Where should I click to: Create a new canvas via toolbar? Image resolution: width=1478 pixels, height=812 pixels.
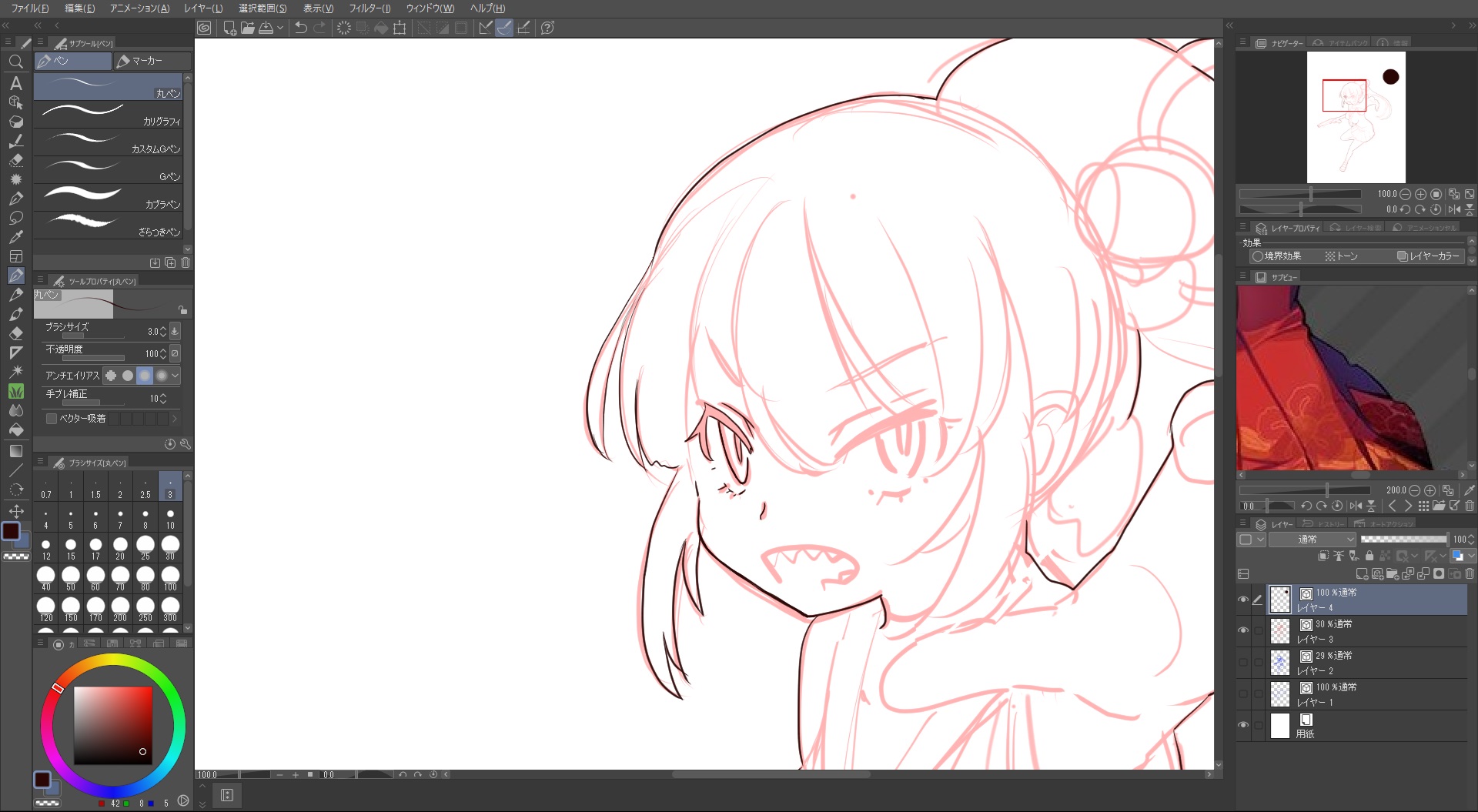pos(229,28)
